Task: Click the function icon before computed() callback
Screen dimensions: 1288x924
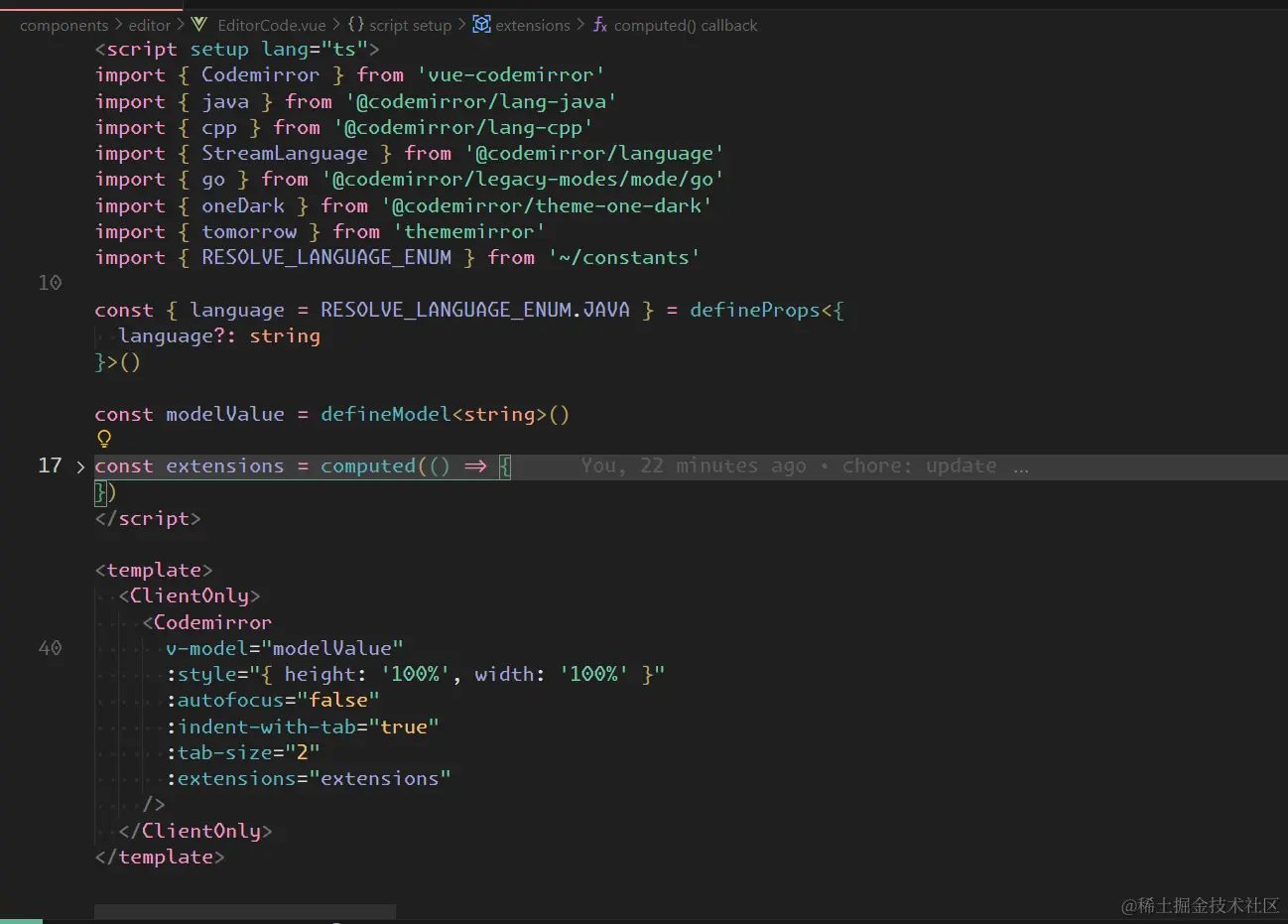Action: [x=600, y=24]
